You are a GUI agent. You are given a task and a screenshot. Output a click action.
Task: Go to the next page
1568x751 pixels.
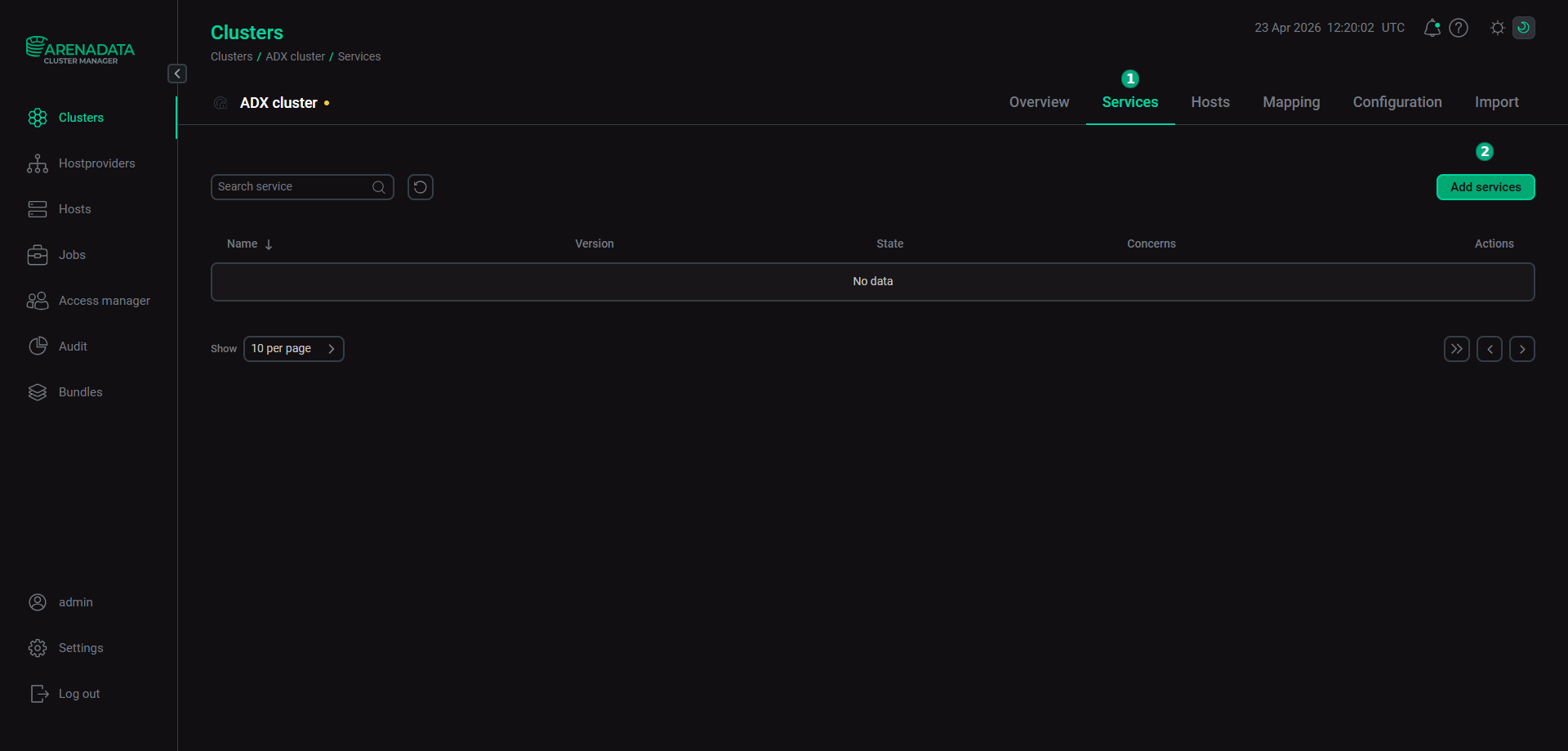(x=1522, y=349)
